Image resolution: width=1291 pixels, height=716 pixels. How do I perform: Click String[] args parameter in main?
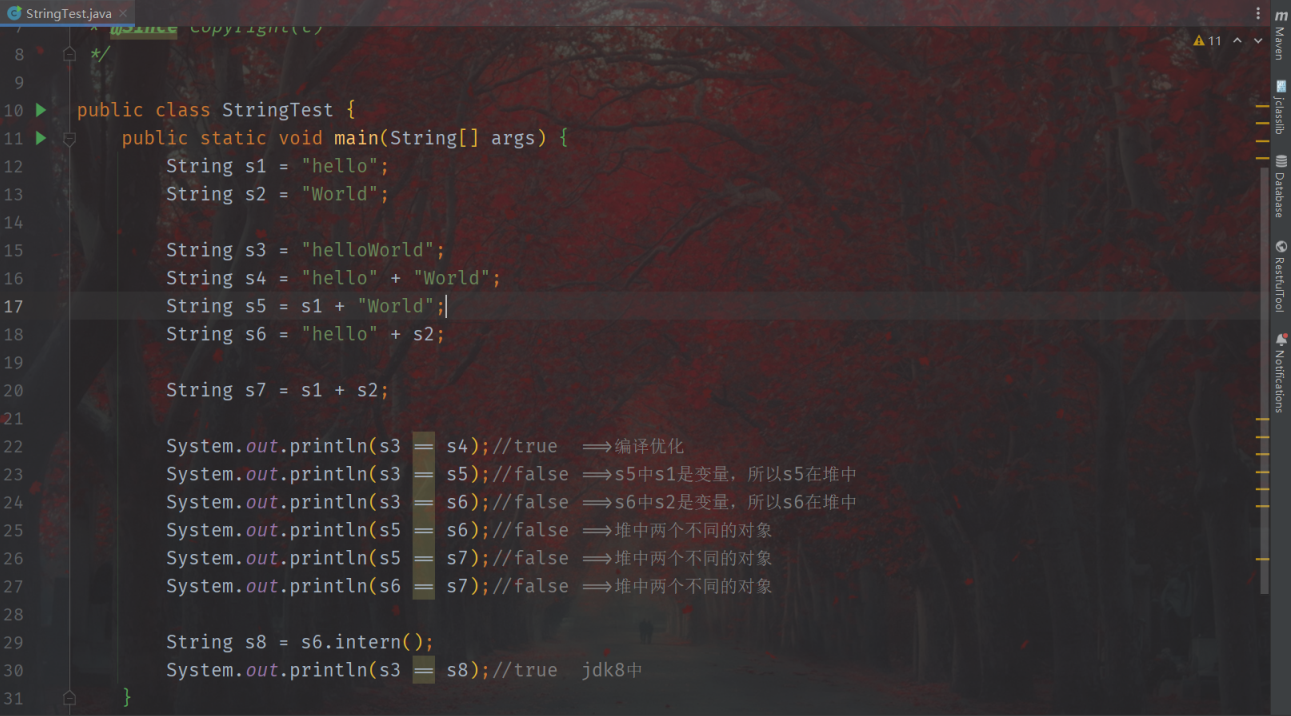(x=463, y=138)
